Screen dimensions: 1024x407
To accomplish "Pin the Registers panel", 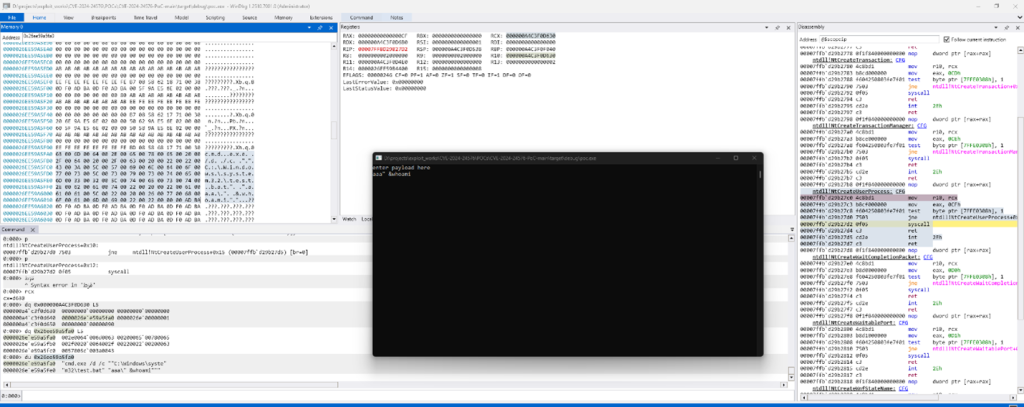I will [778, 28].
